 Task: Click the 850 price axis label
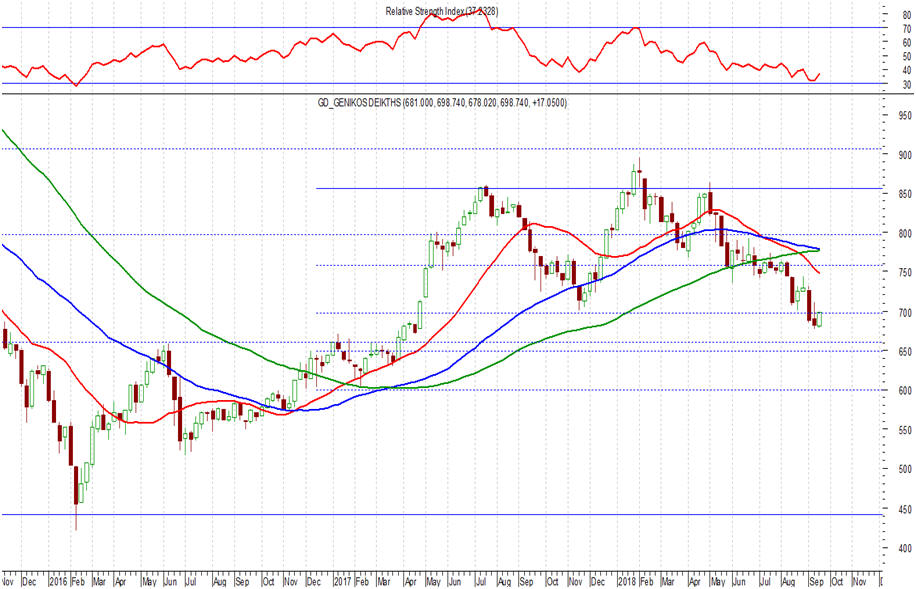click(x=905, y=194)
